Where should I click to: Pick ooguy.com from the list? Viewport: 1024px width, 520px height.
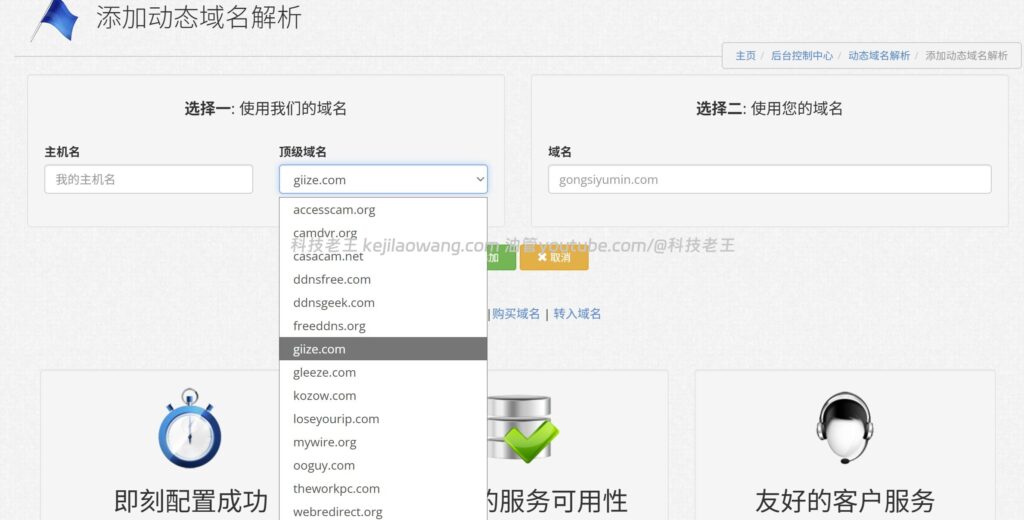(x=383, y=465)
